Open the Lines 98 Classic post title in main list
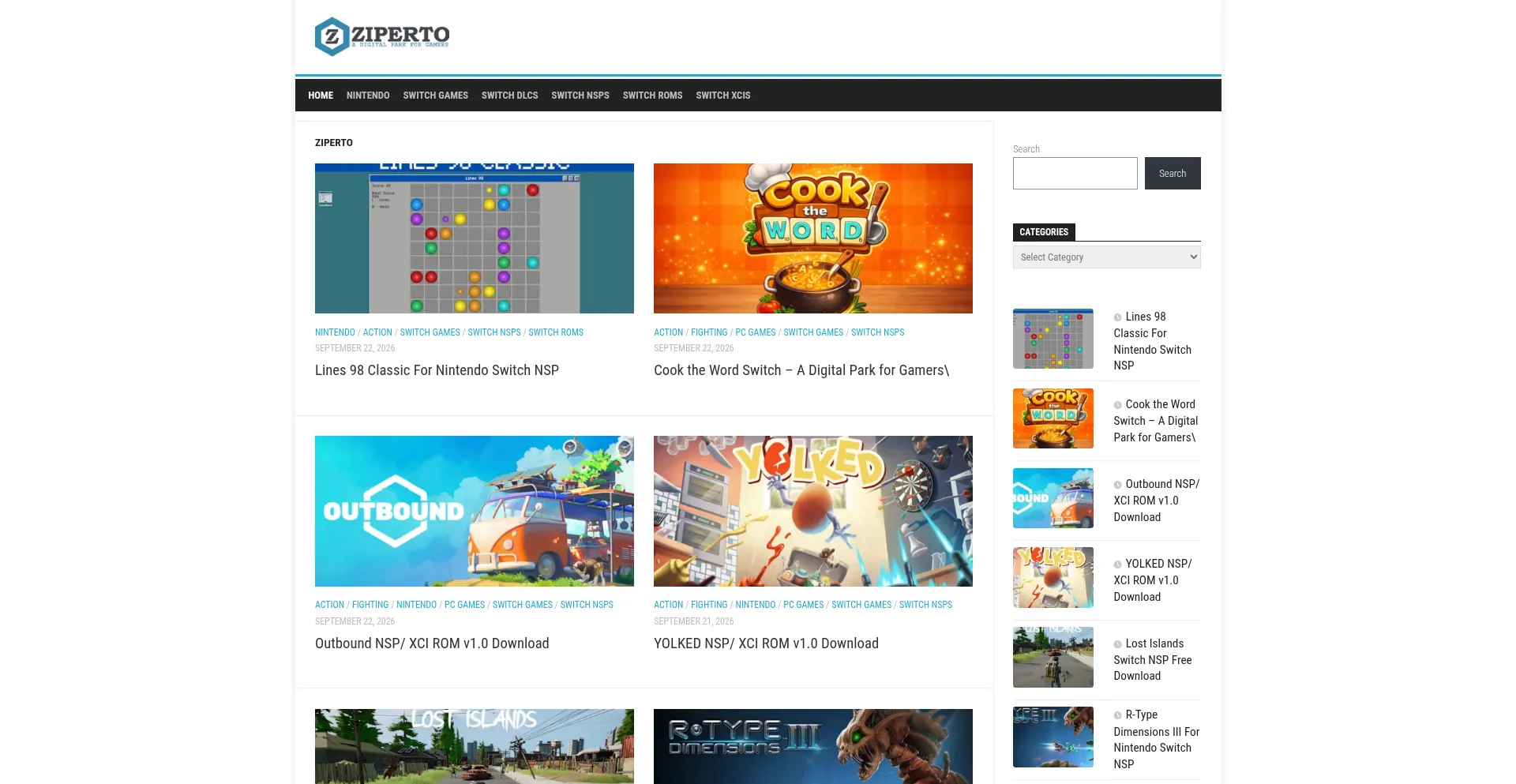The width and height of the screenshot is (1516, 784). click(x=437, y=370)
